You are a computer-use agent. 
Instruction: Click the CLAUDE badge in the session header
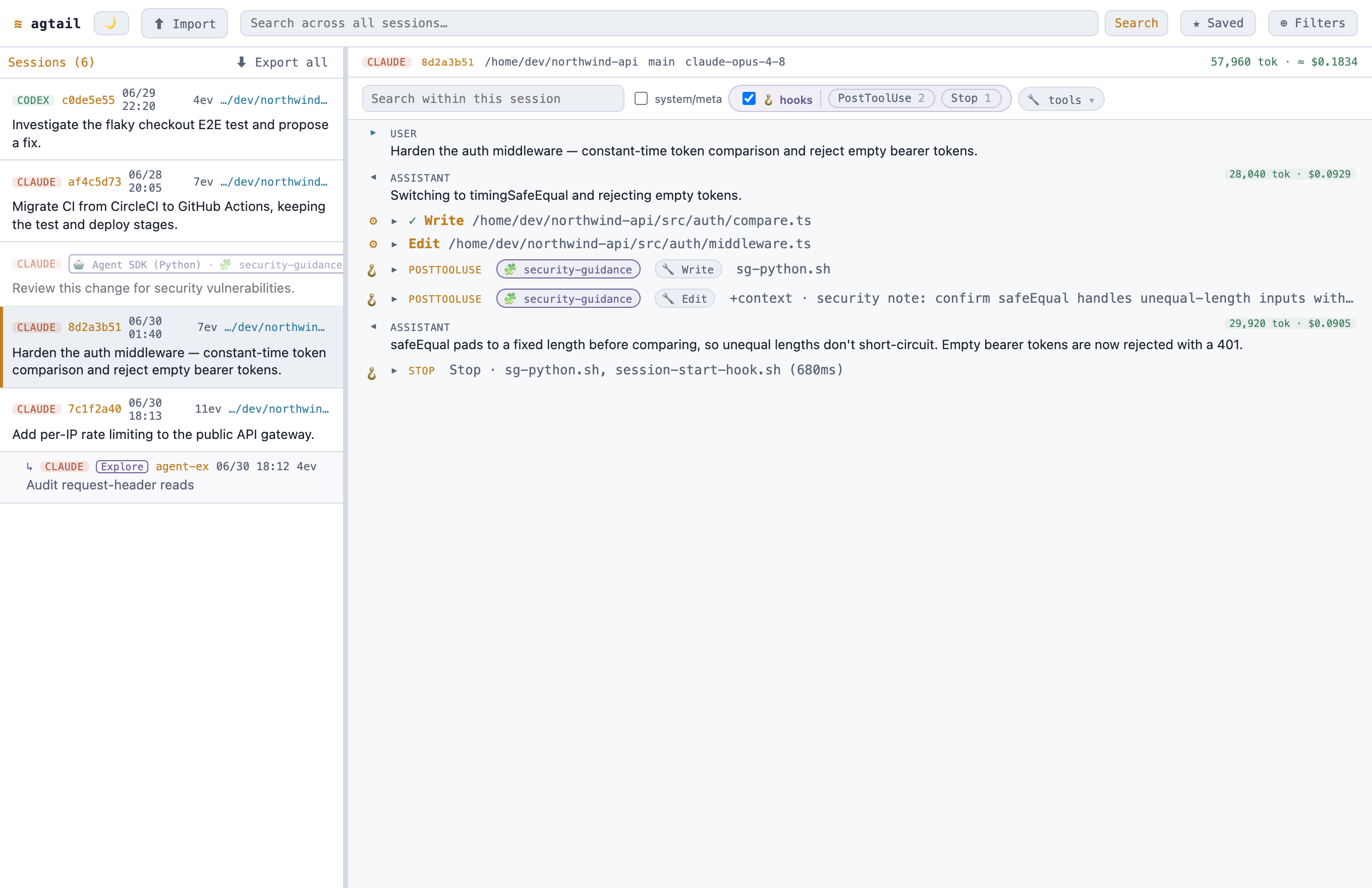386,62
